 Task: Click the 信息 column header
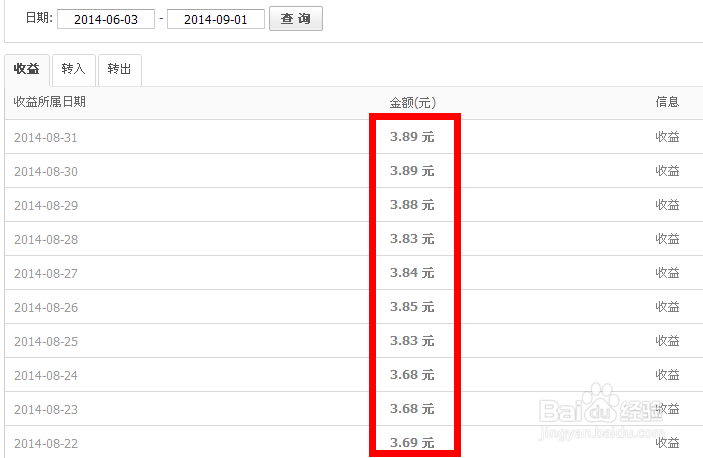click(667, 102)
